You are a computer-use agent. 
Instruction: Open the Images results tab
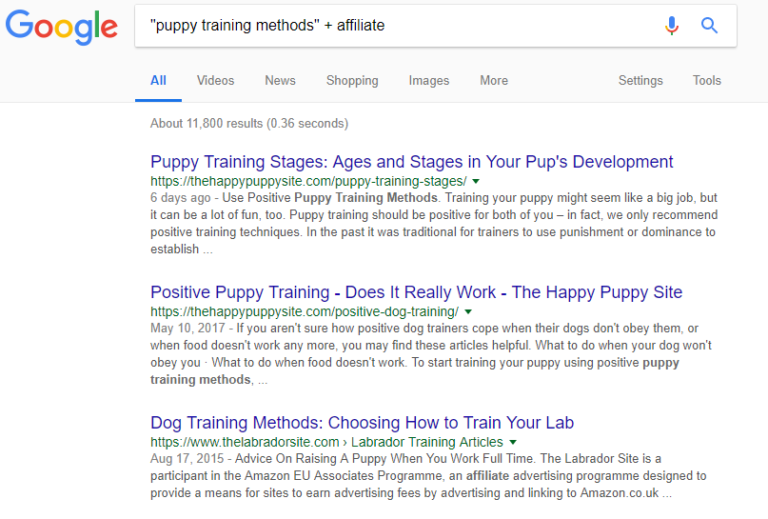[x=429, y=81]
